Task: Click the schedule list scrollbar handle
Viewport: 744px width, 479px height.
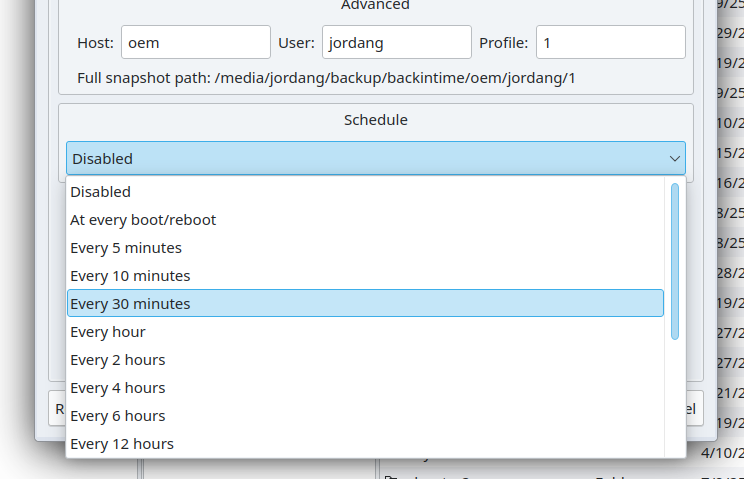Action: (675, 261)
